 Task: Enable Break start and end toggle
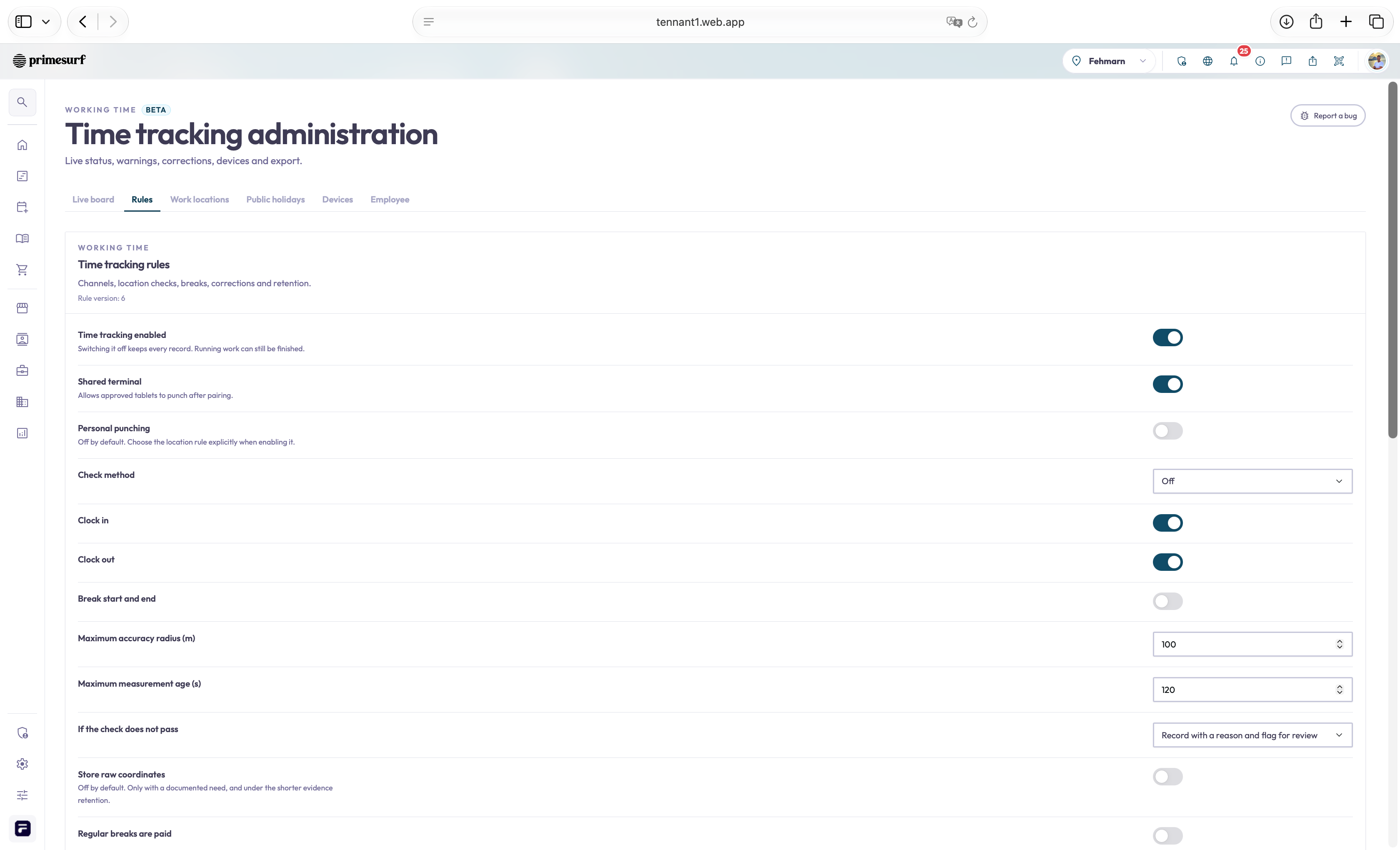[1167, 601]
